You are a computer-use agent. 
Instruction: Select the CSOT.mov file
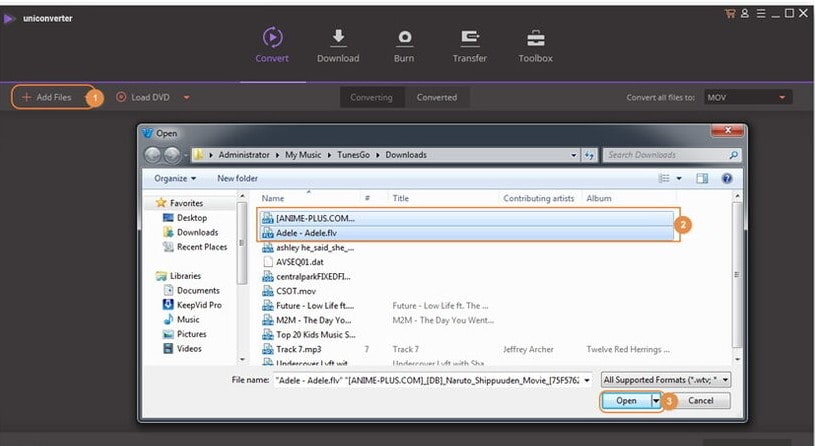tap(289, 292)
